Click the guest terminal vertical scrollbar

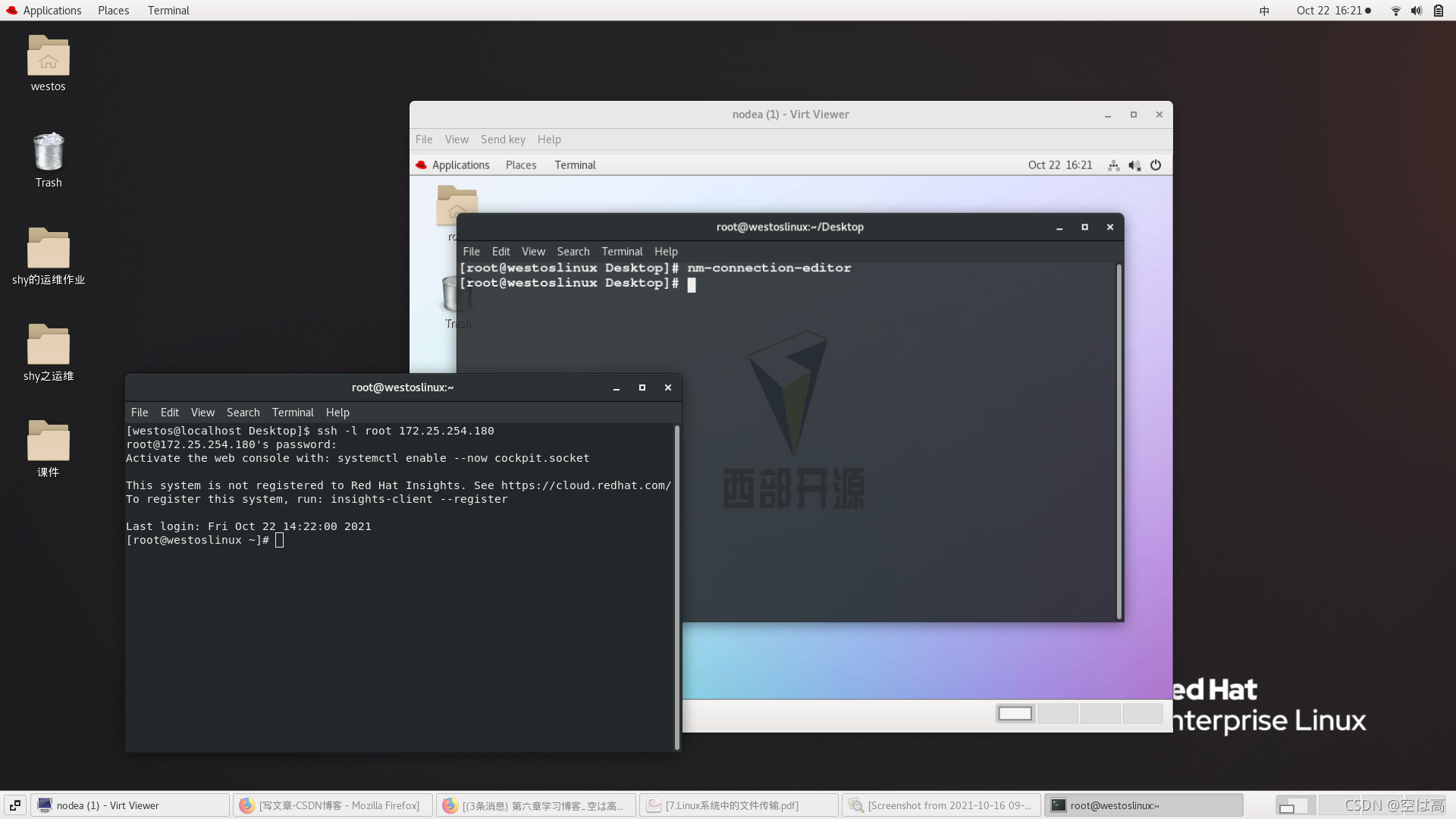(1119, 440)
